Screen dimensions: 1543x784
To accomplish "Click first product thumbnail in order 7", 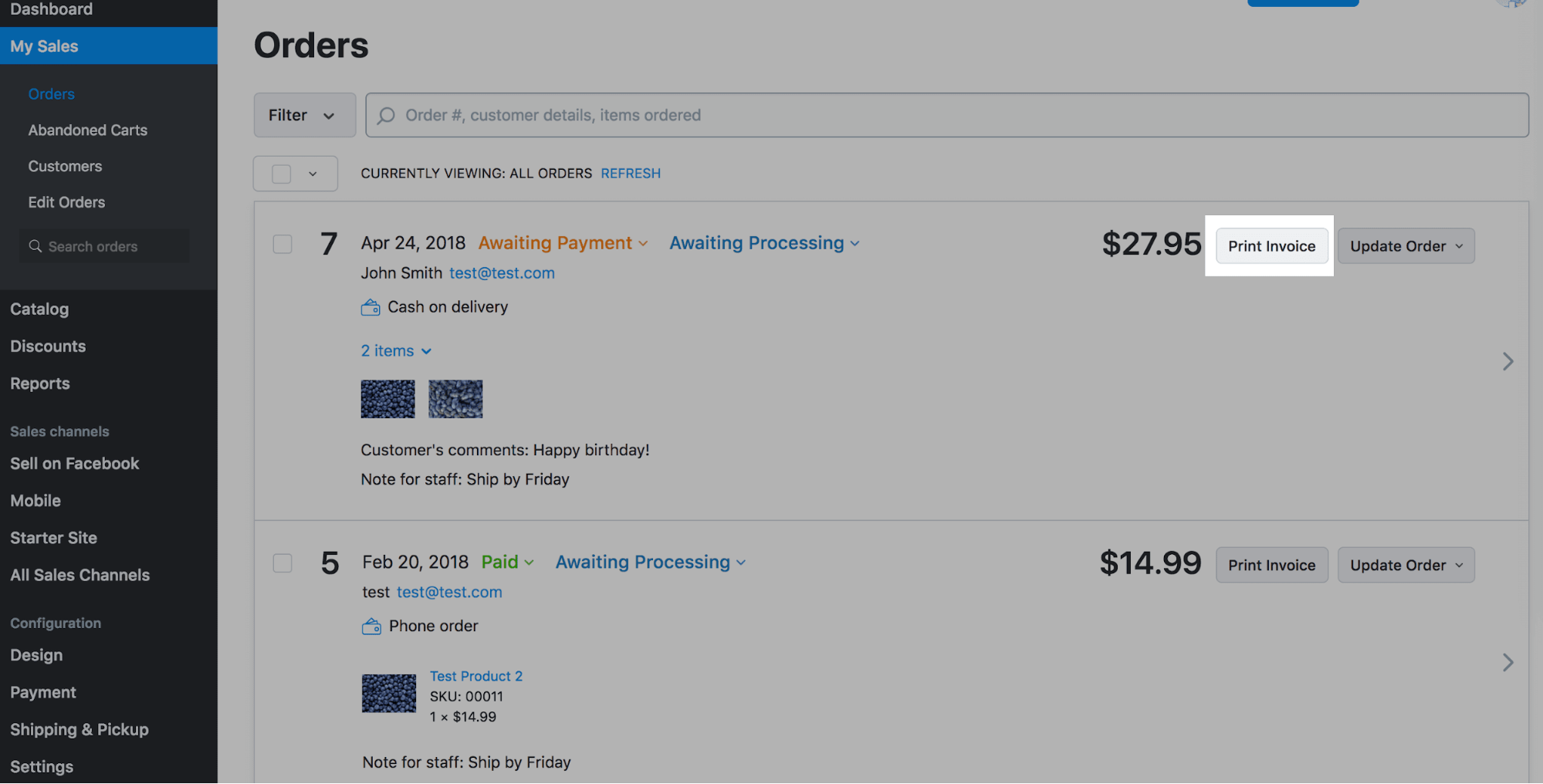I will click(x=387, y=399).
